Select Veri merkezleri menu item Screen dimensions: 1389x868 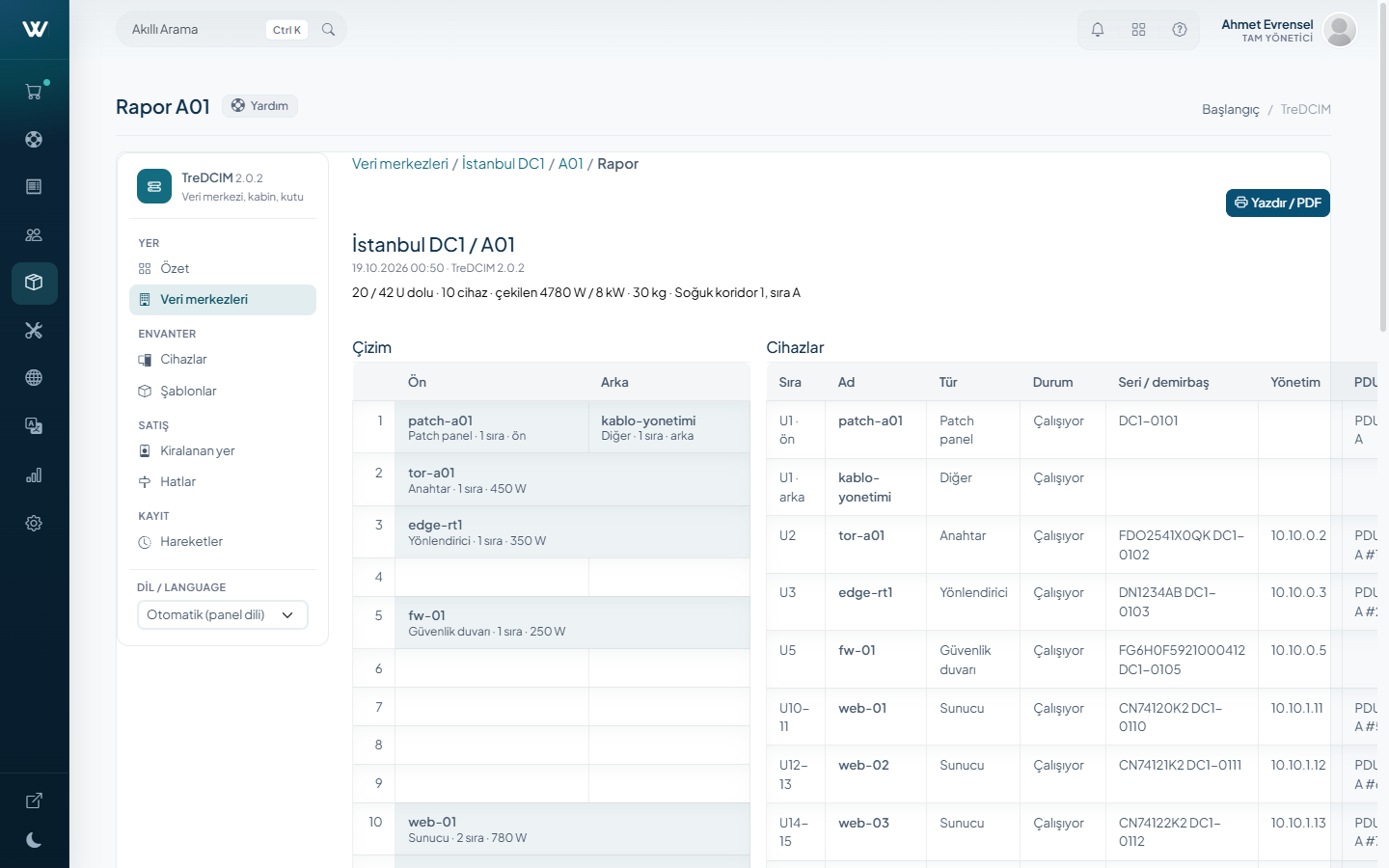(x=223, y=299)
